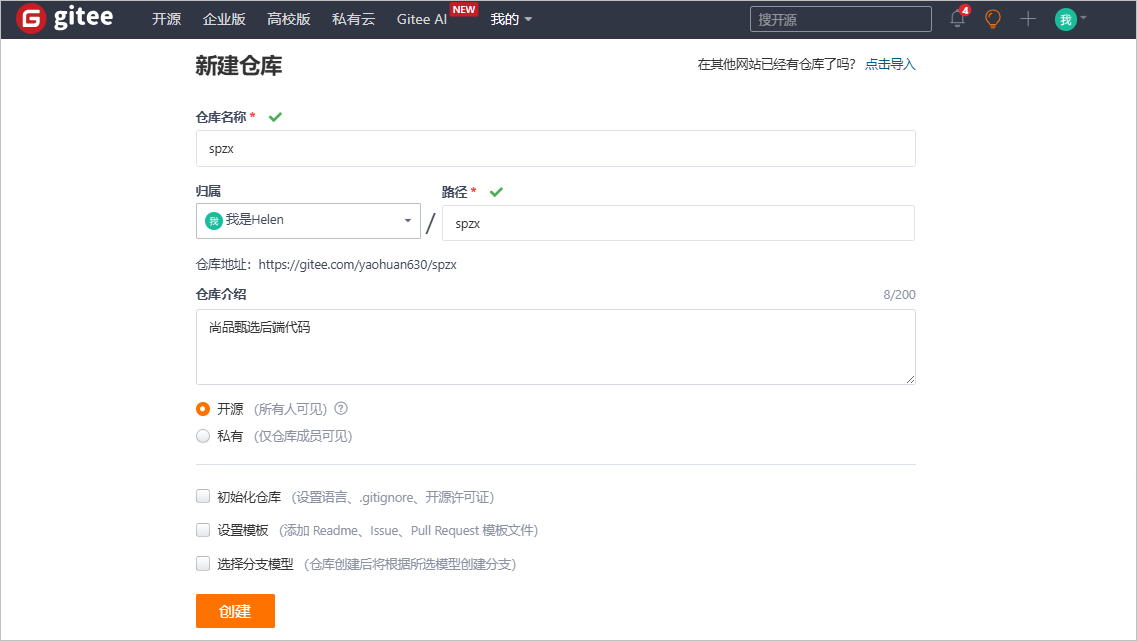Focus the 仓库名称 input field
This screenshot has height=641, width=1137.
click(x=555, y=149)
